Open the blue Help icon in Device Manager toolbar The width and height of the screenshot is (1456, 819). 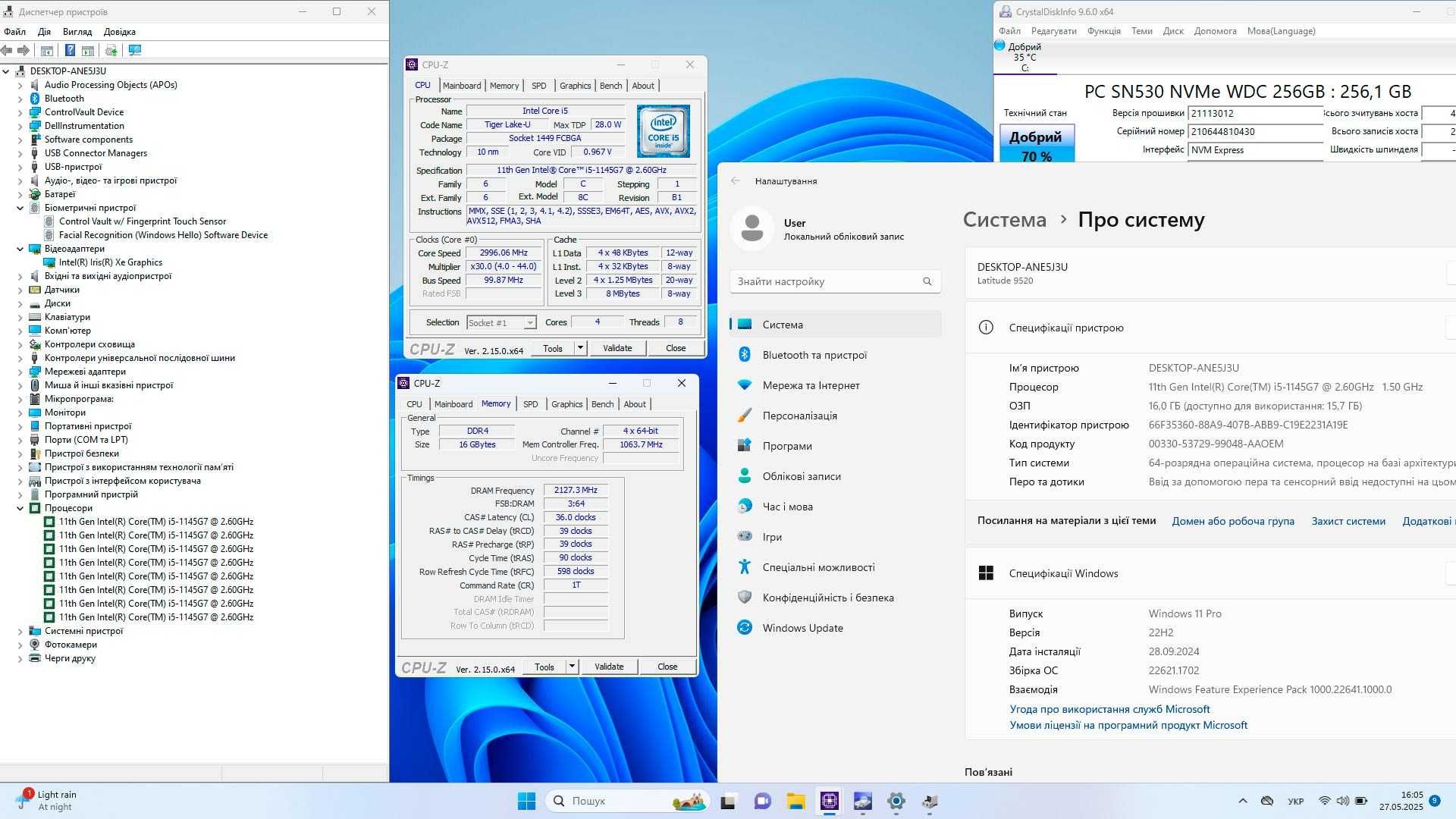pyautogui.click(x=70, y=50)
